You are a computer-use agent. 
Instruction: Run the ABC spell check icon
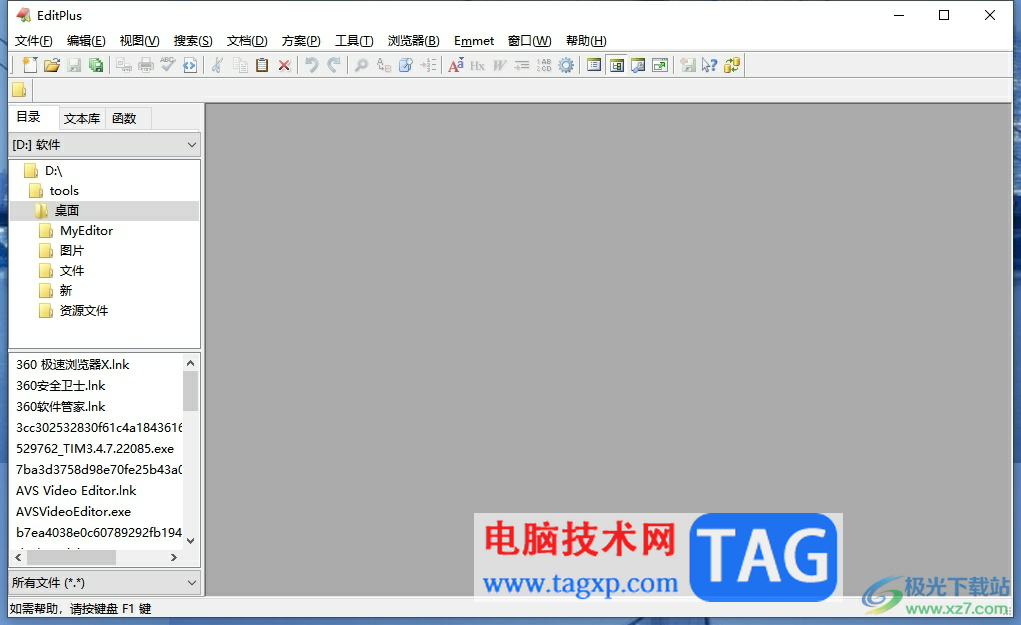pyautogui.click(x=168, y=65)
